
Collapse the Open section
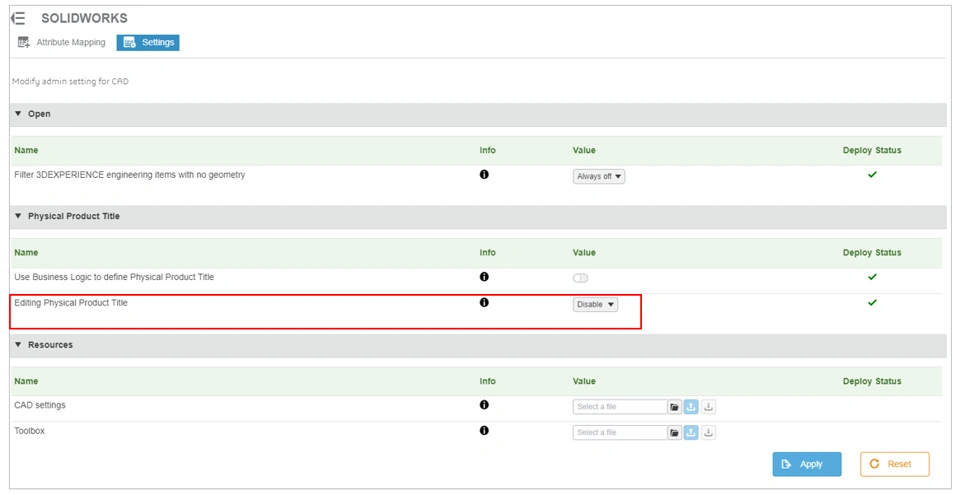pyautogui.click(x=18, y=114)
